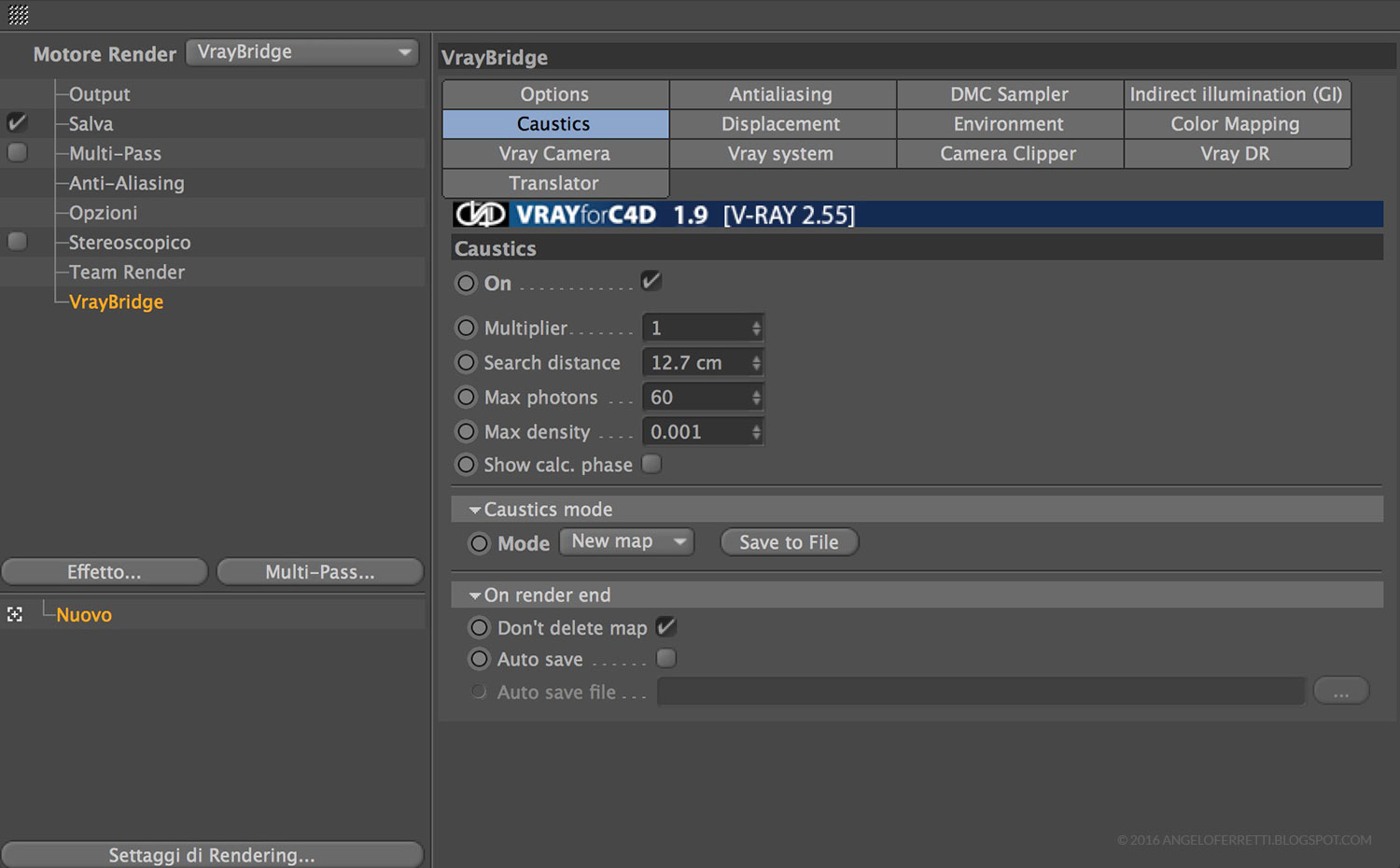Click the Multiplier value field
The image size is (1400, 868).
pyautogui.click(x=696, y=328)
